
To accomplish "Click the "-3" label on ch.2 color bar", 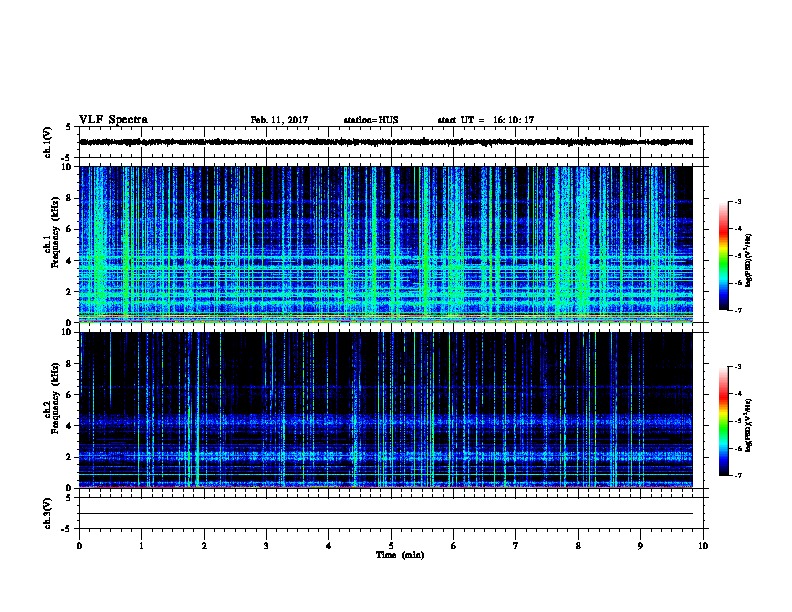I will pos(737,367).
